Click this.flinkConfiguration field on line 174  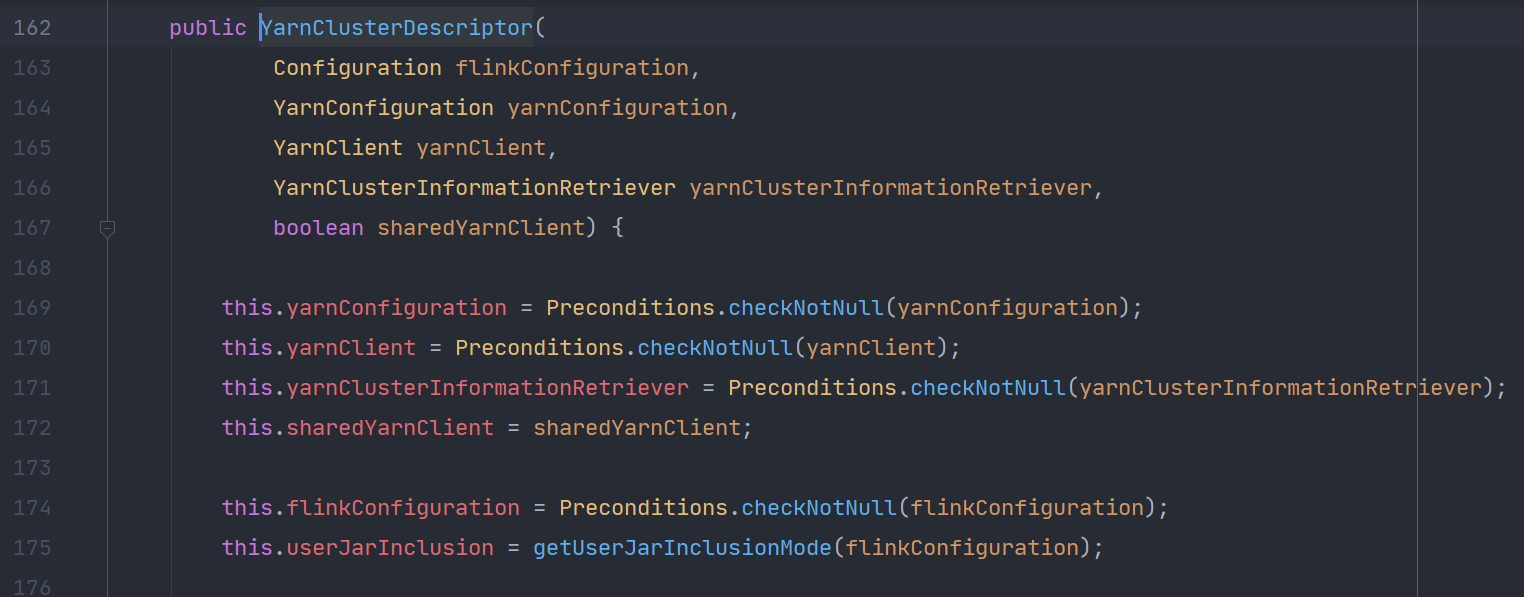click(x=403, y=508)
